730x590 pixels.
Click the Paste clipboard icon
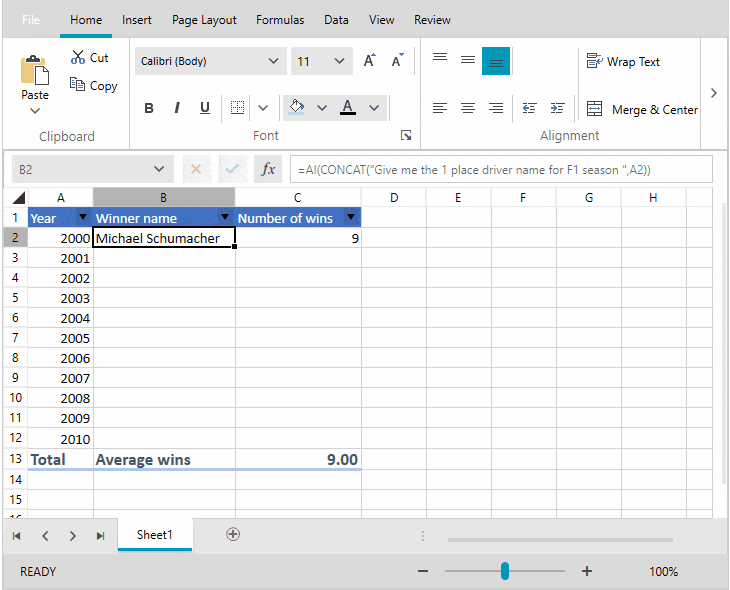click(34, 70)
